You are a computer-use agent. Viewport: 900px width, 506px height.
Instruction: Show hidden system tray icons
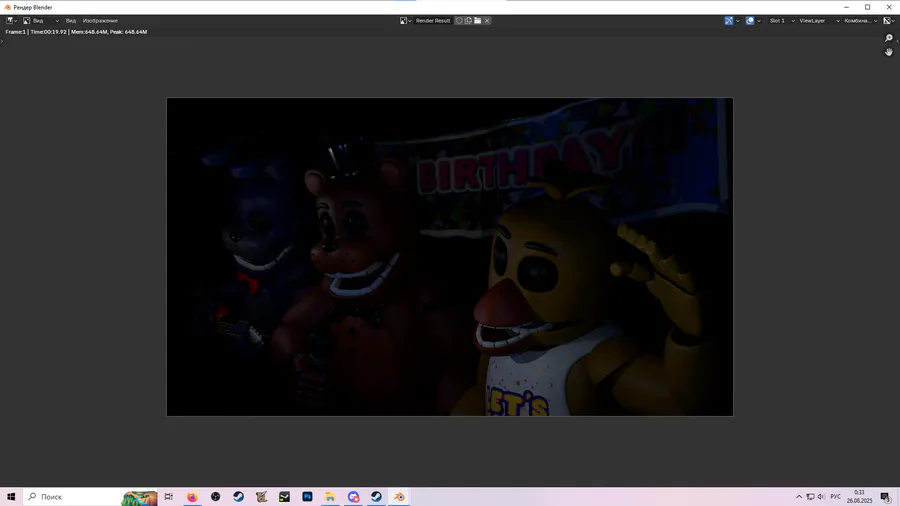799,497
